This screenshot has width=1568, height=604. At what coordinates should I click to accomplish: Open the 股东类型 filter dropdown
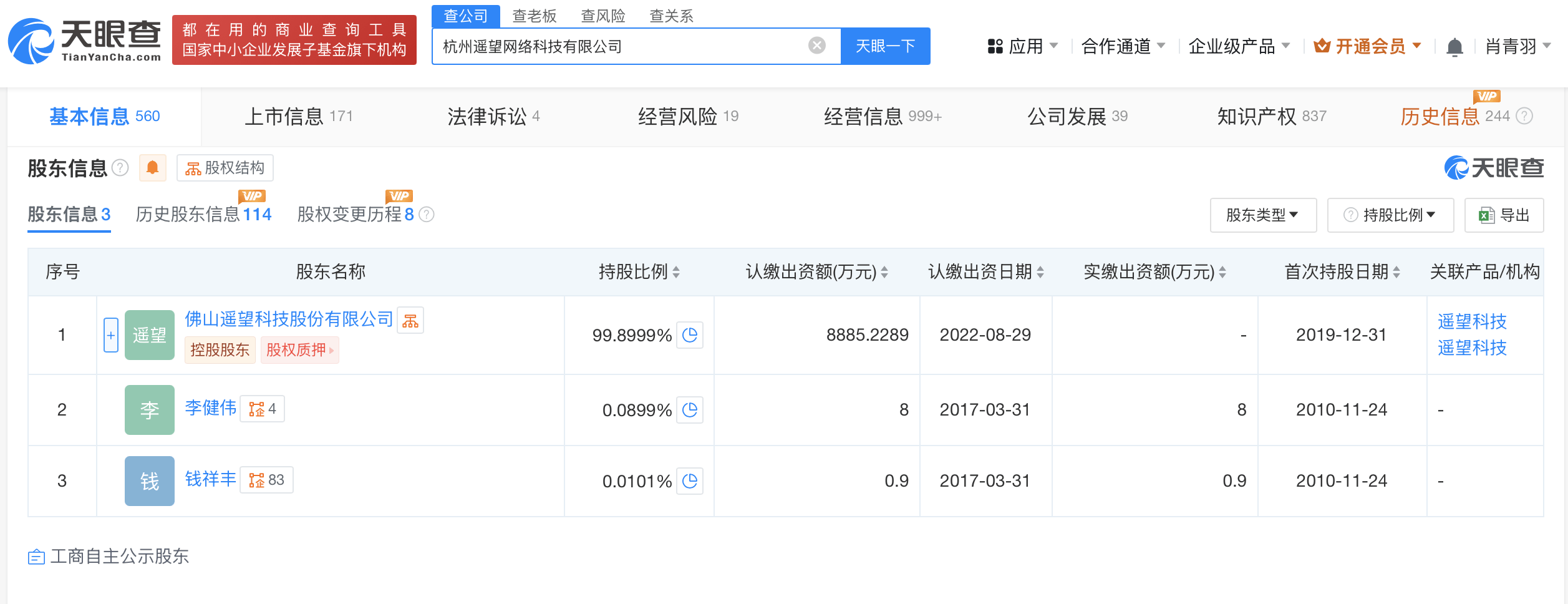coord(1262,215)
